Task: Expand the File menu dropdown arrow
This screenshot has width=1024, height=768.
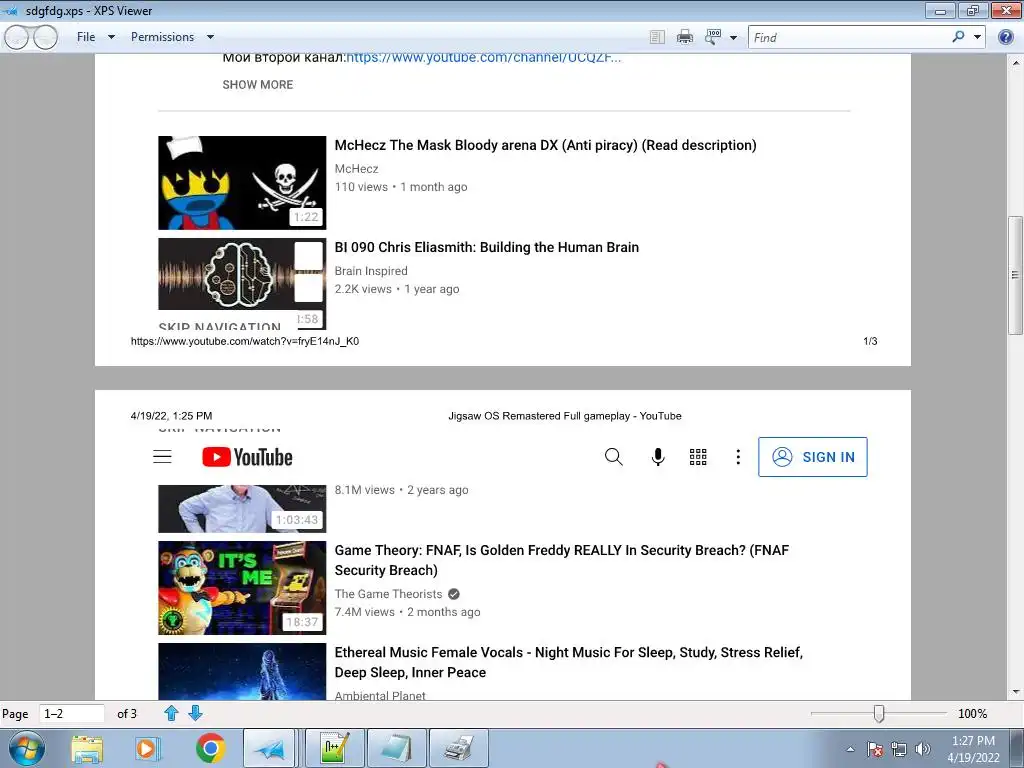Action: click(111, 37)
